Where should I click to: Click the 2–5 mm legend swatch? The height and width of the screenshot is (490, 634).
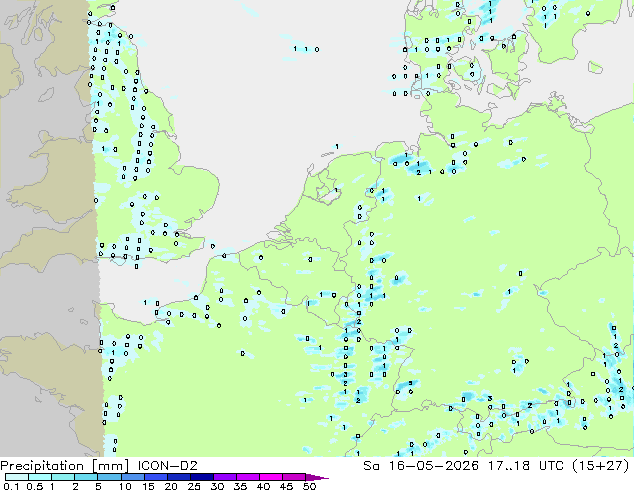tap(86, 477)
